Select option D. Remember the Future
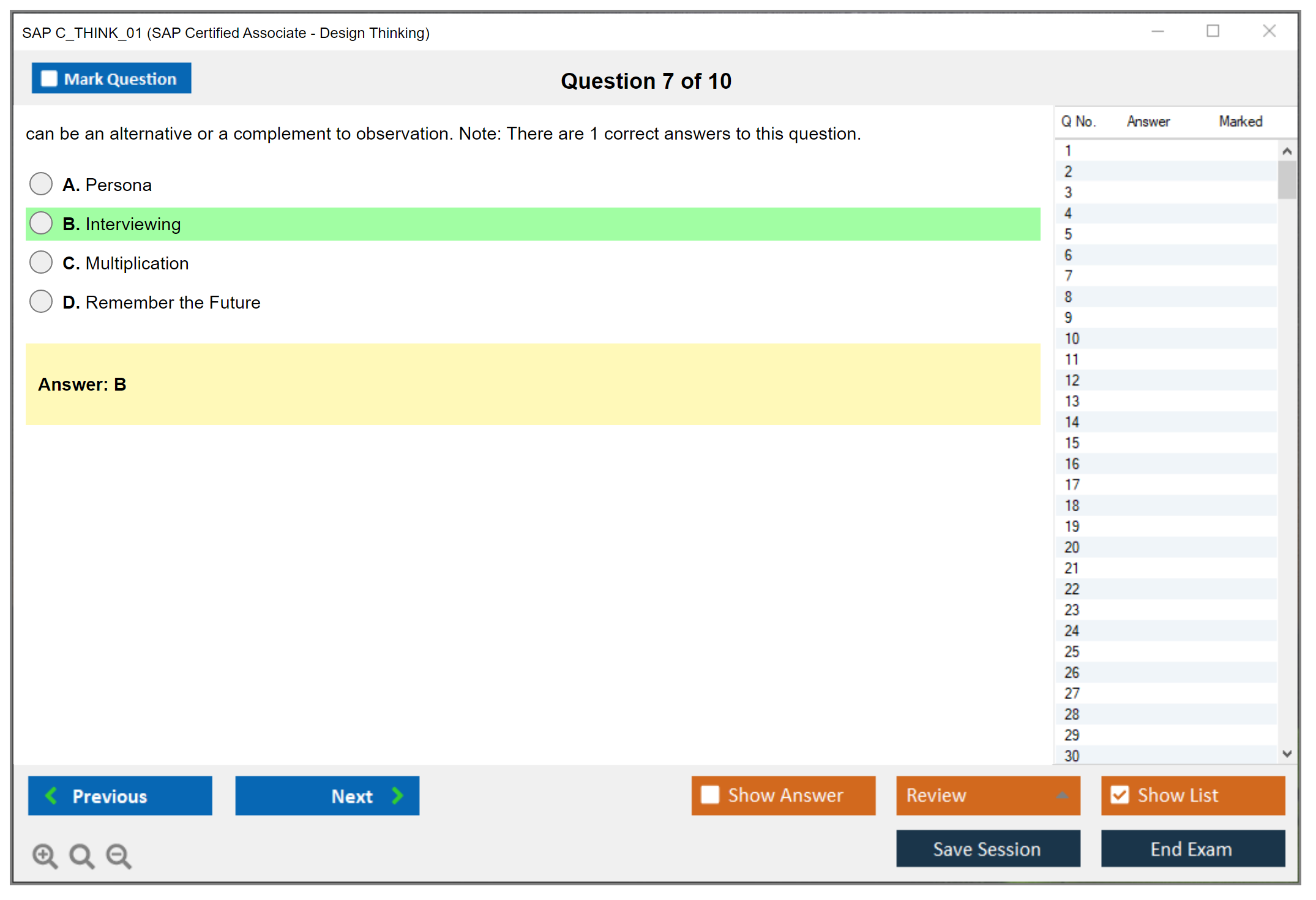The image size is (1316, 900). pyautogui.click(x=41, y=301)
